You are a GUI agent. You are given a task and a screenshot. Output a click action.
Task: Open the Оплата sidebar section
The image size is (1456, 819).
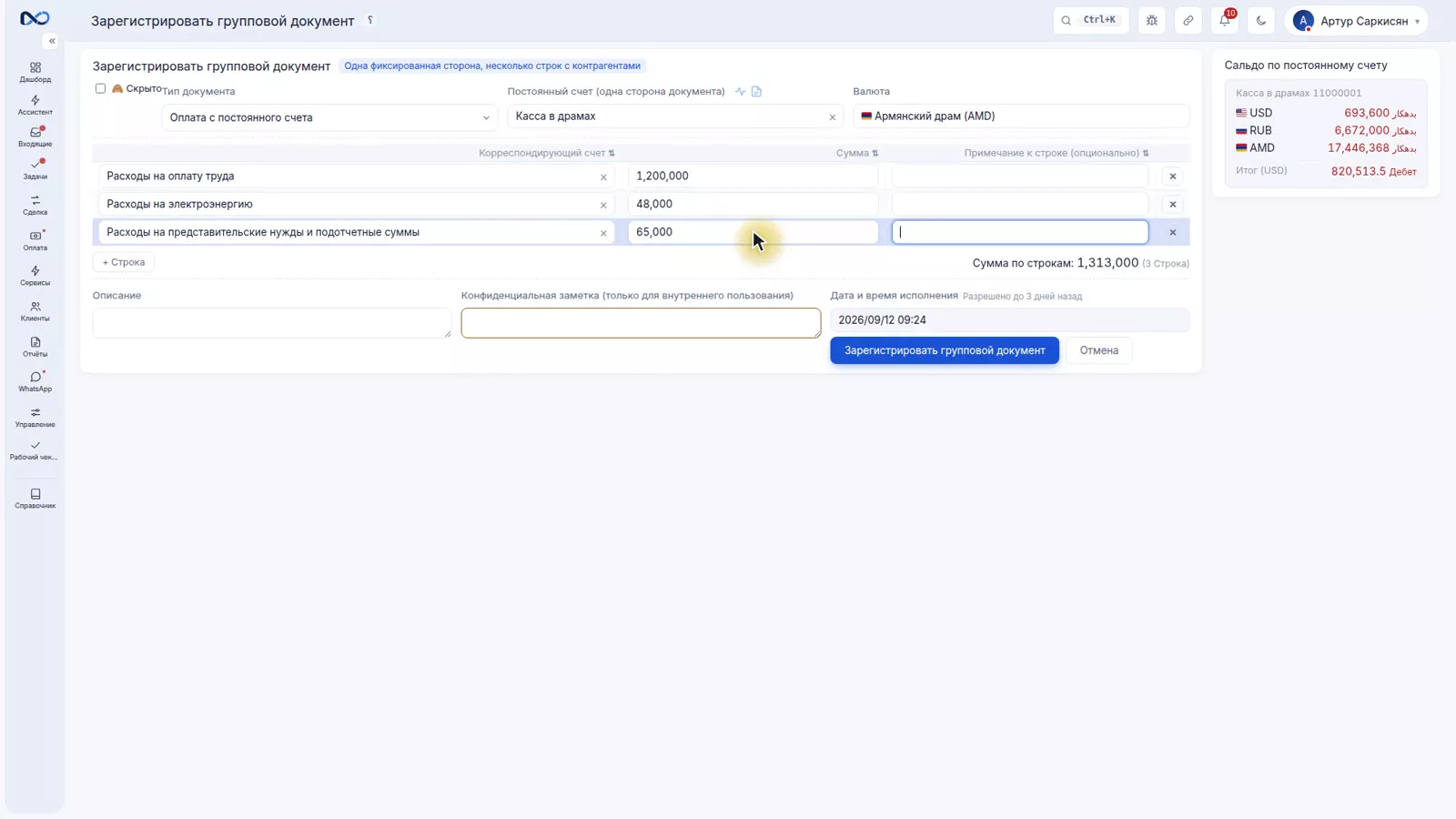coord(35,241)
